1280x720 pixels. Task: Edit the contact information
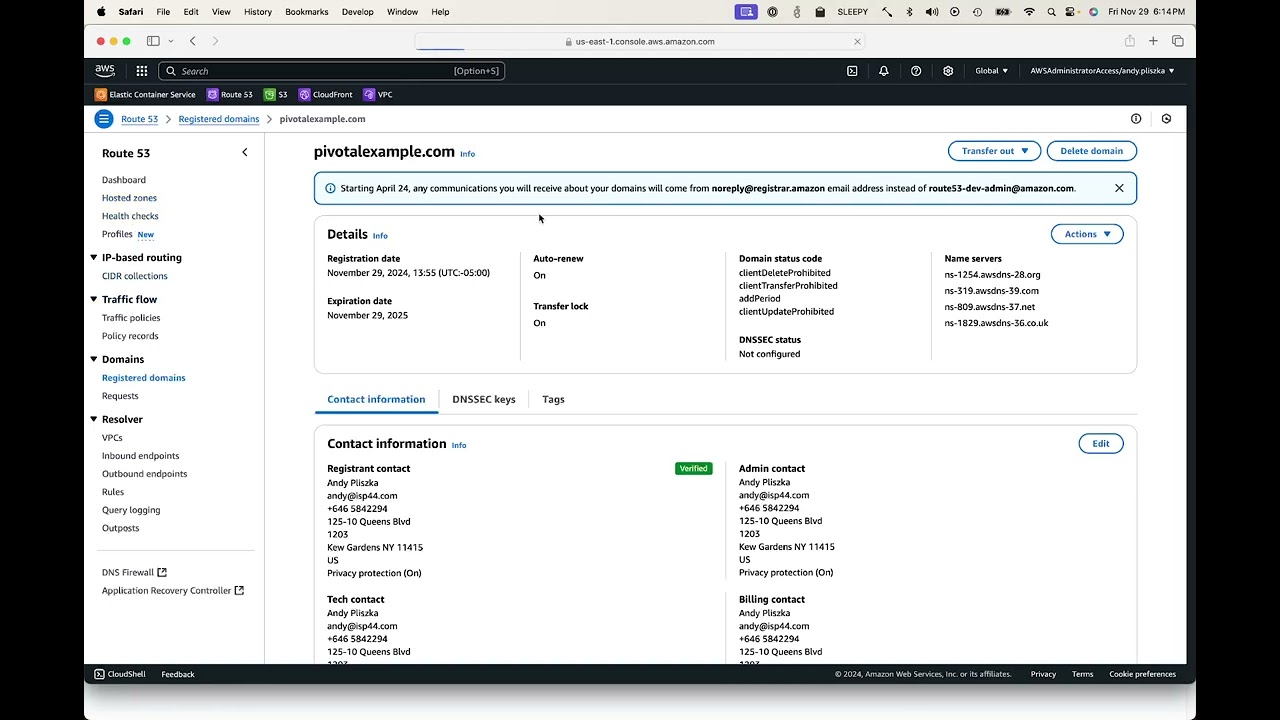1100,444
